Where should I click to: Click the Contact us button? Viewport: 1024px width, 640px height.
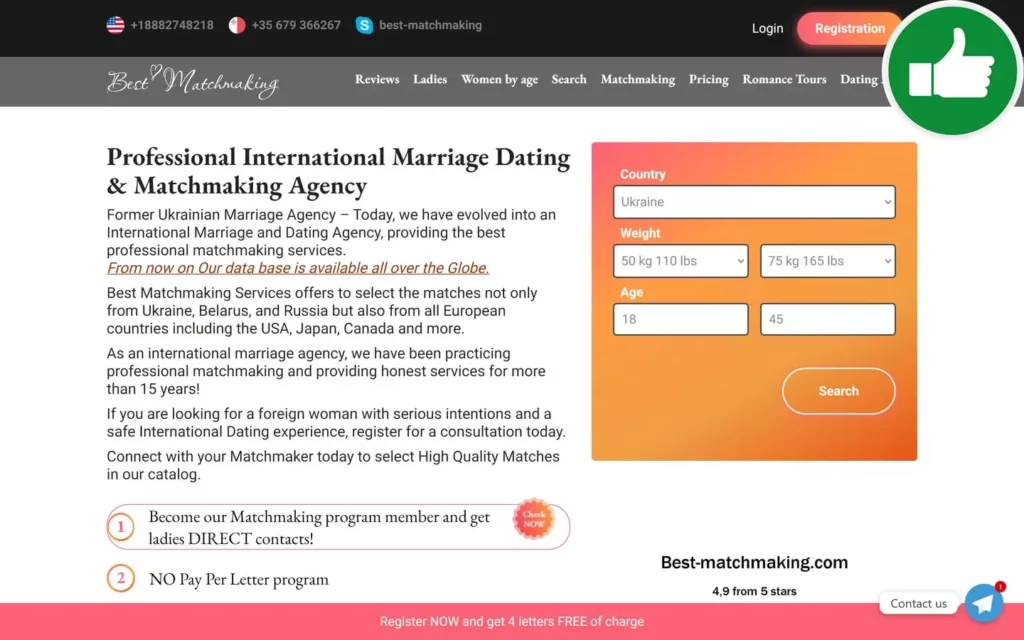pos(918,603)
